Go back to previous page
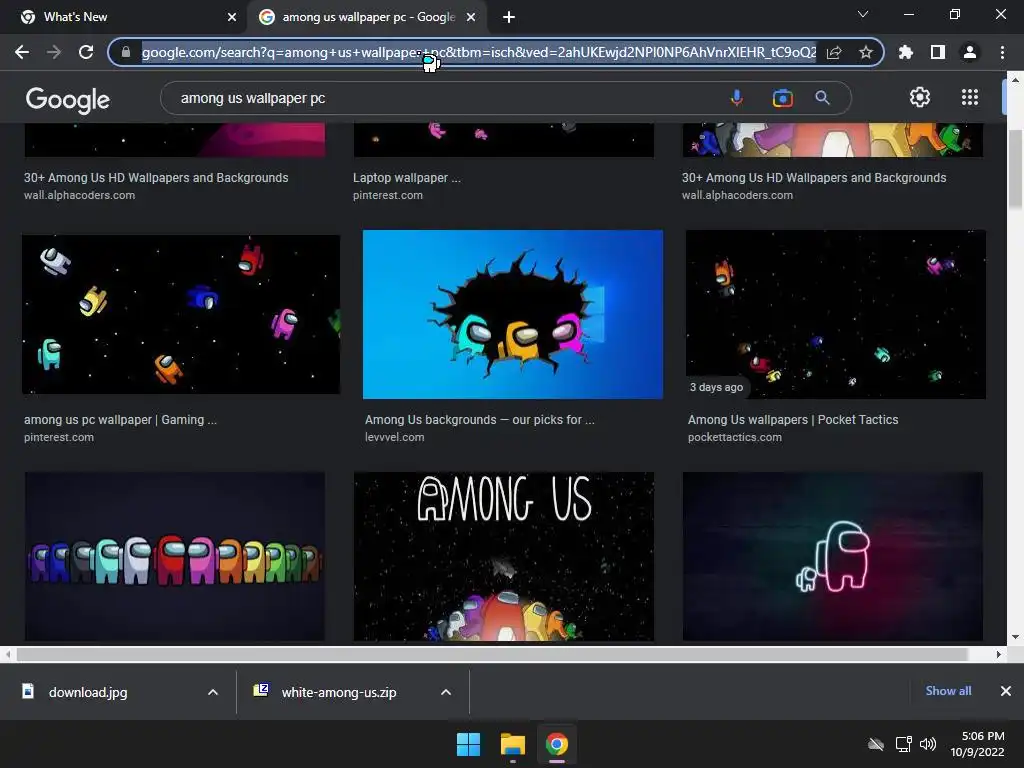This screenshot has width=1024, height=768. pos(22,52)
